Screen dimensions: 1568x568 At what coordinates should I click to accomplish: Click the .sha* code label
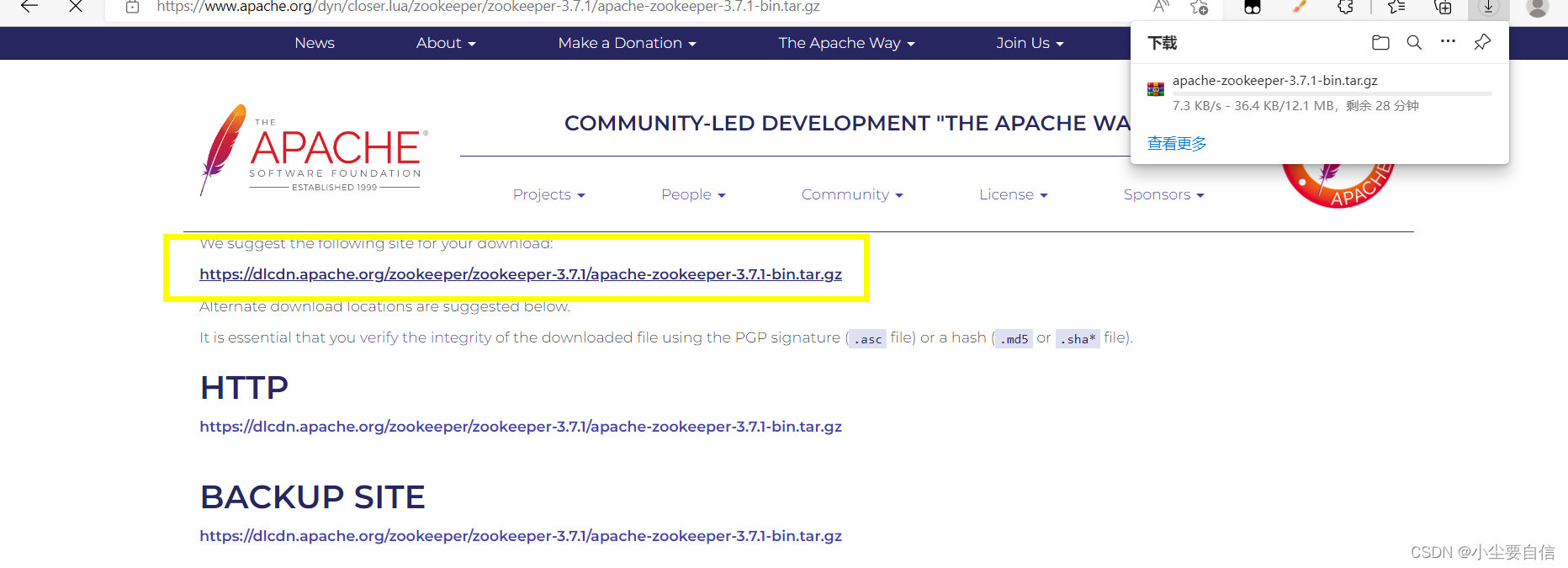[1078, 339]
